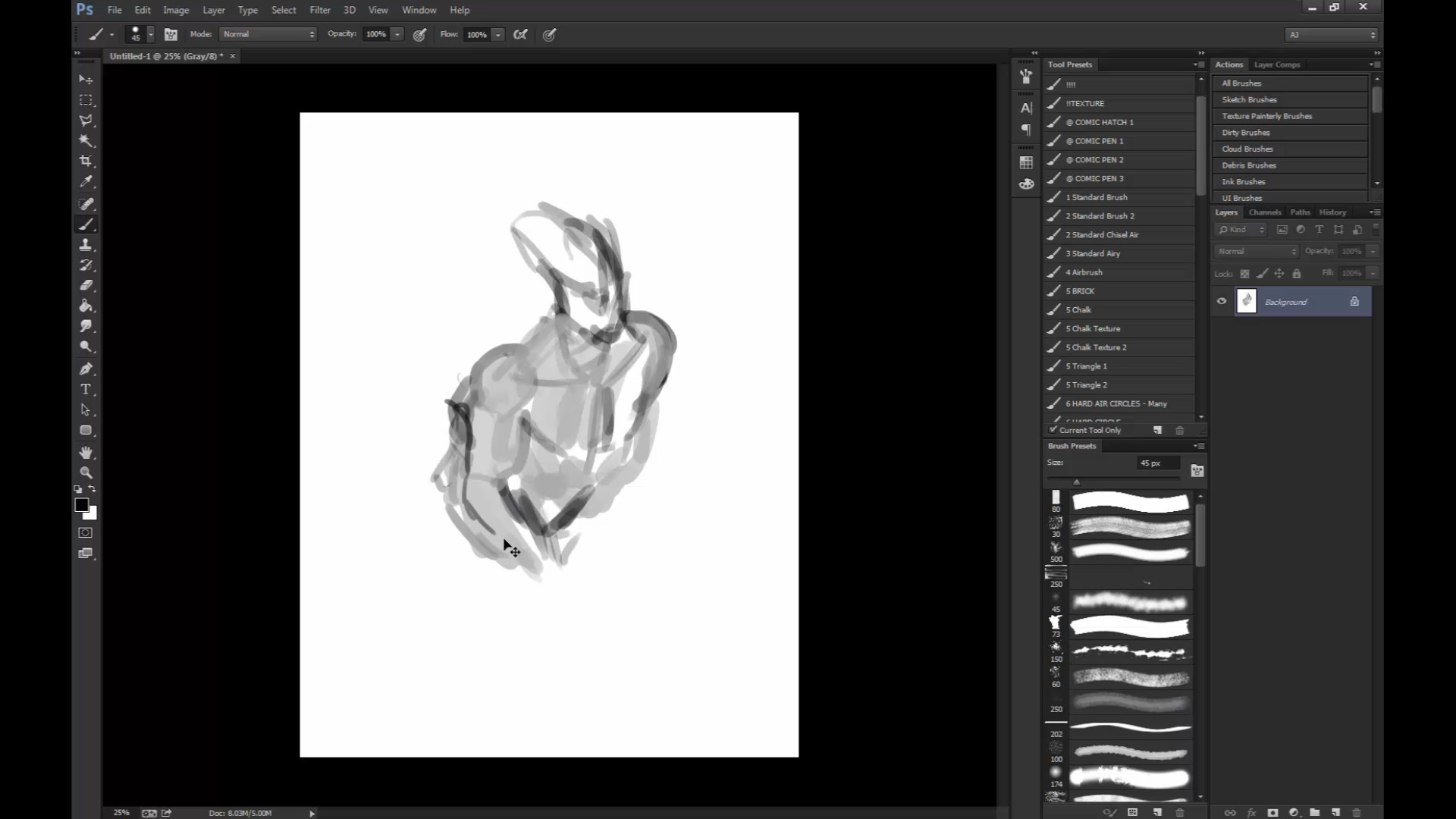Select the Rectangular Marquee tool

pos(86,100)
